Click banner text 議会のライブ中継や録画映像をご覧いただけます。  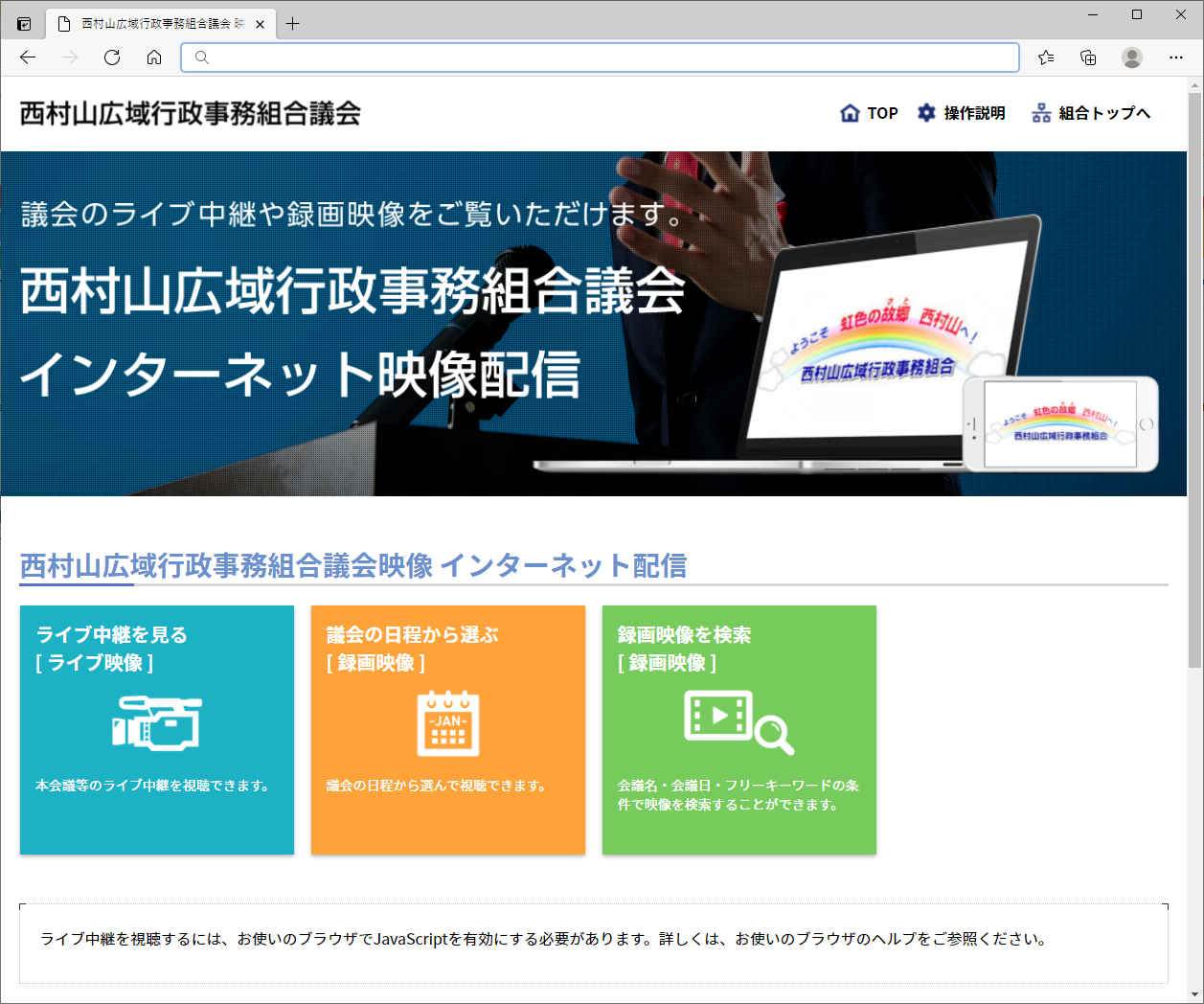pos(353,214)
